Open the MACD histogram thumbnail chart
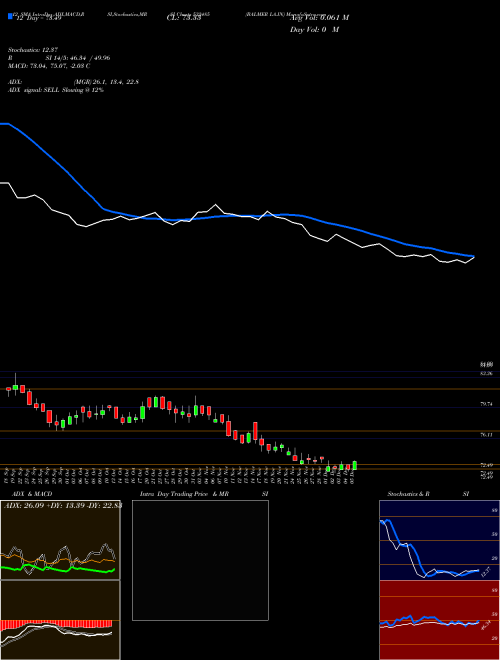 pyautogui.click(x=60, y=620)
